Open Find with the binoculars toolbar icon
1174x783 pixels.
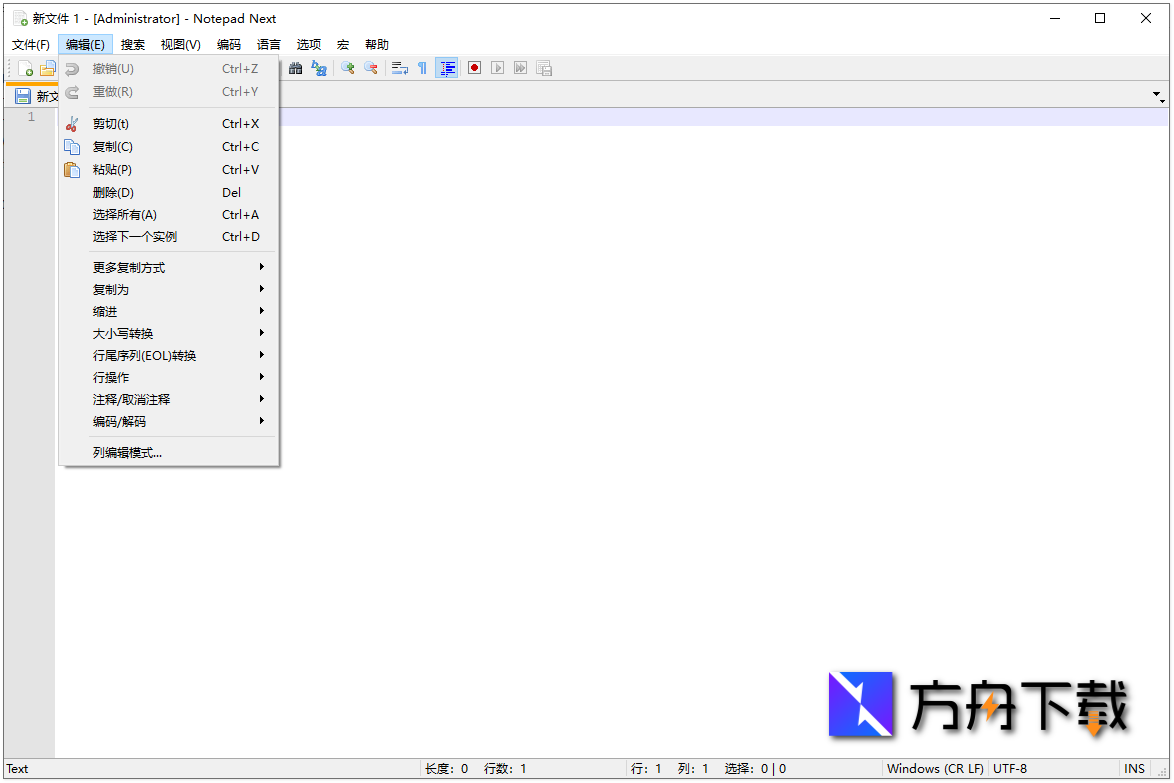296,68
